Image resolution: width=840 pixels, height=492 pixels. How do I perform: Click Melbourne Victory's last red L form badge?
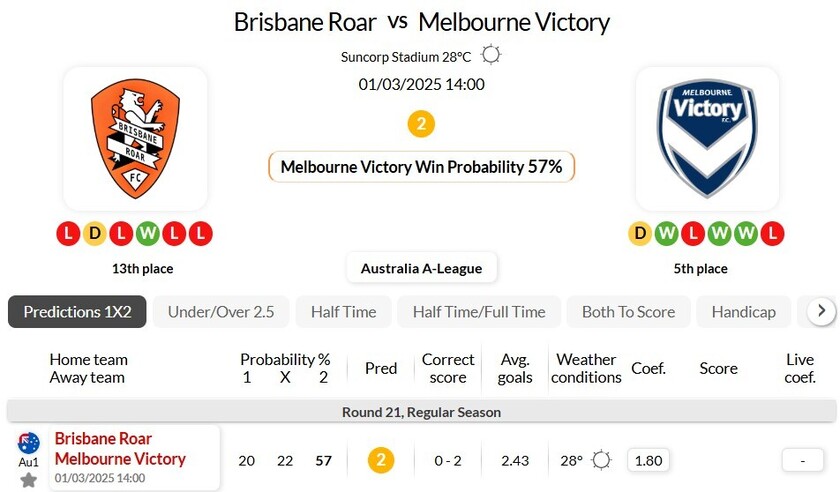pos(772,234)
